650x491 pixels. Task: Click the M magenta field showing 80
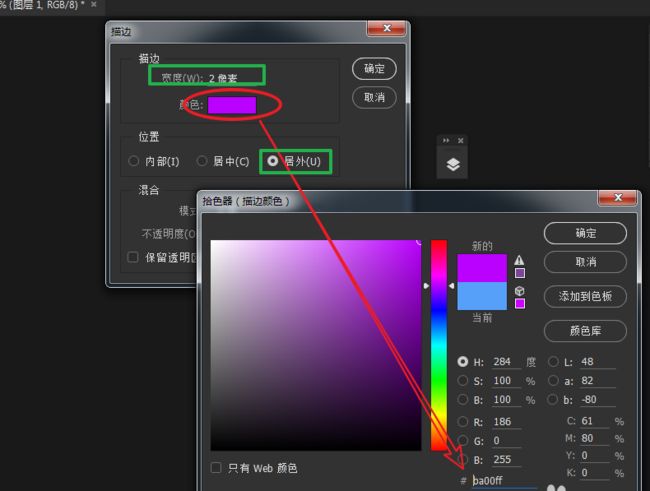pyautogui.click(x=594, y=438)
